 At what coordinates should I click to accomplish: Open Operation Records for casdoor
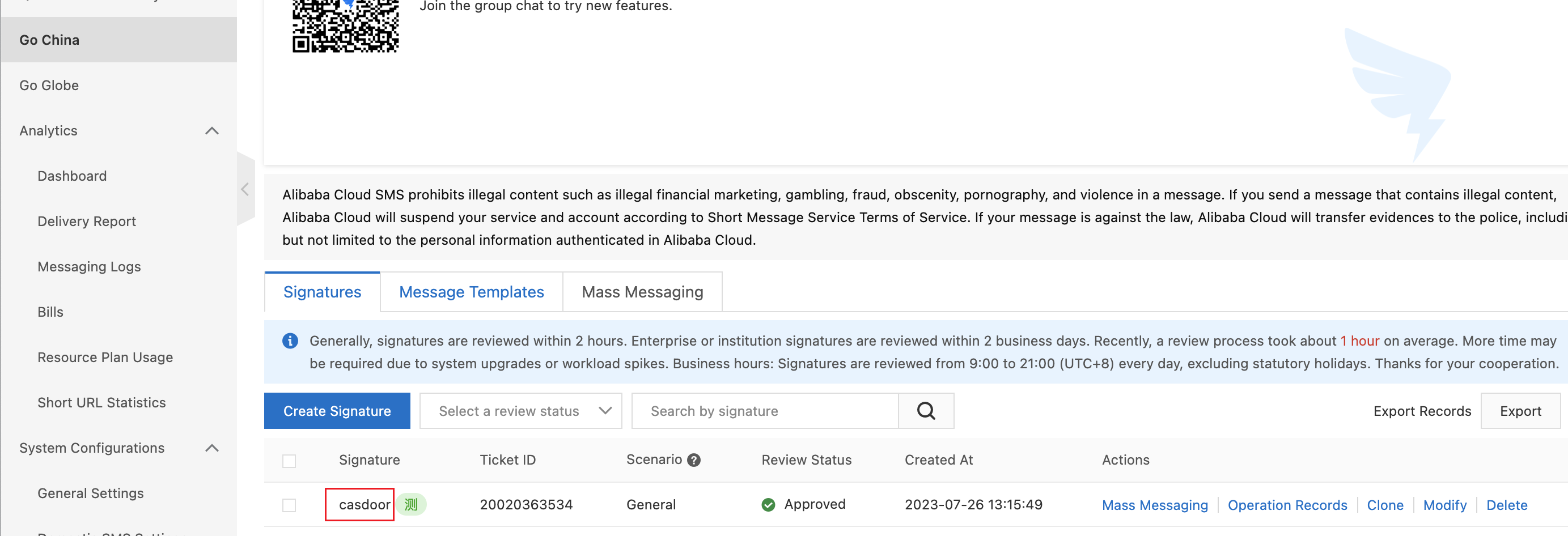(1287, 505)
